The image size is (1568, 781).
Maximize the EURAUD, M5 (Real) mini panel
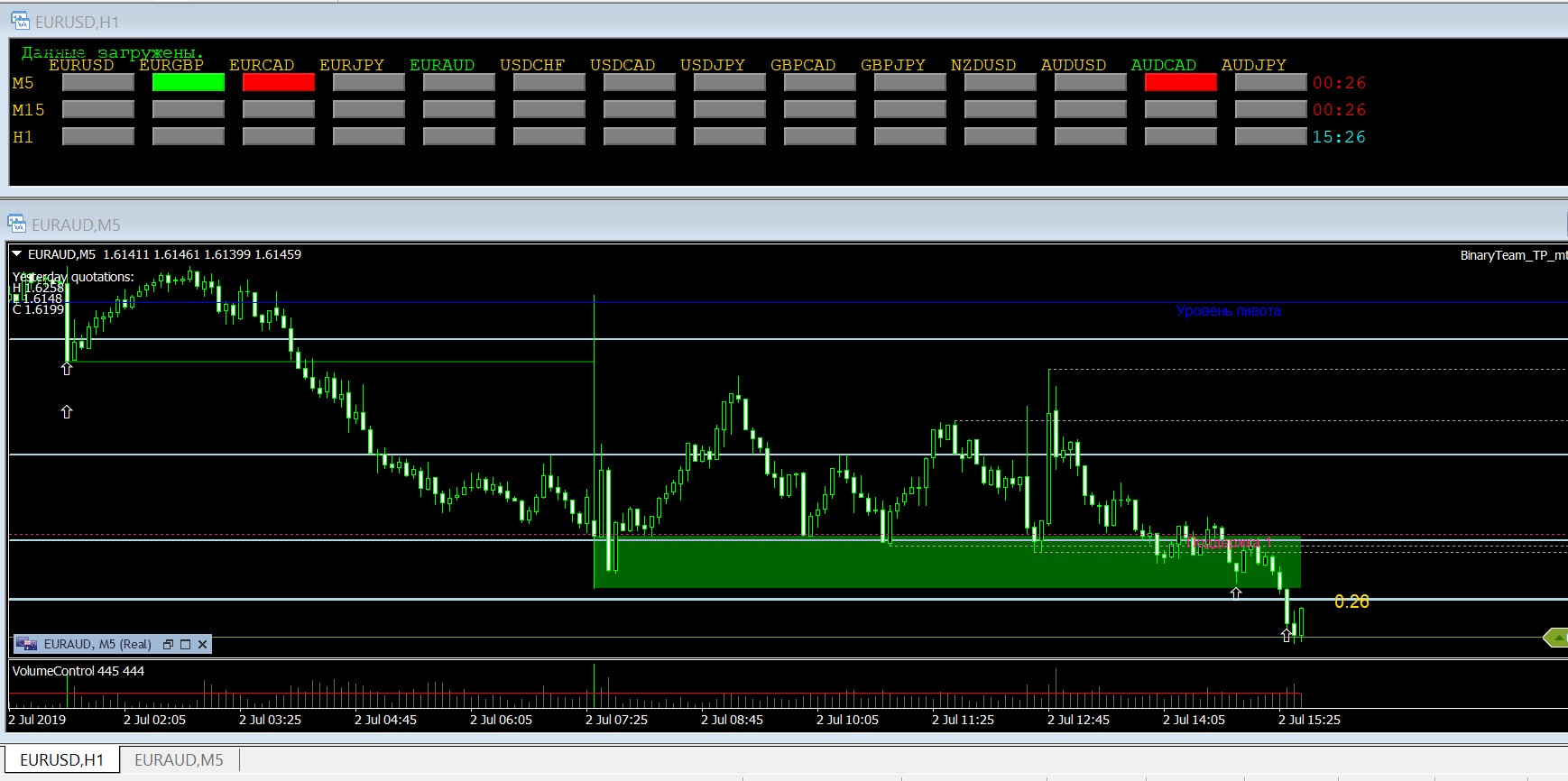coord(185,644)
